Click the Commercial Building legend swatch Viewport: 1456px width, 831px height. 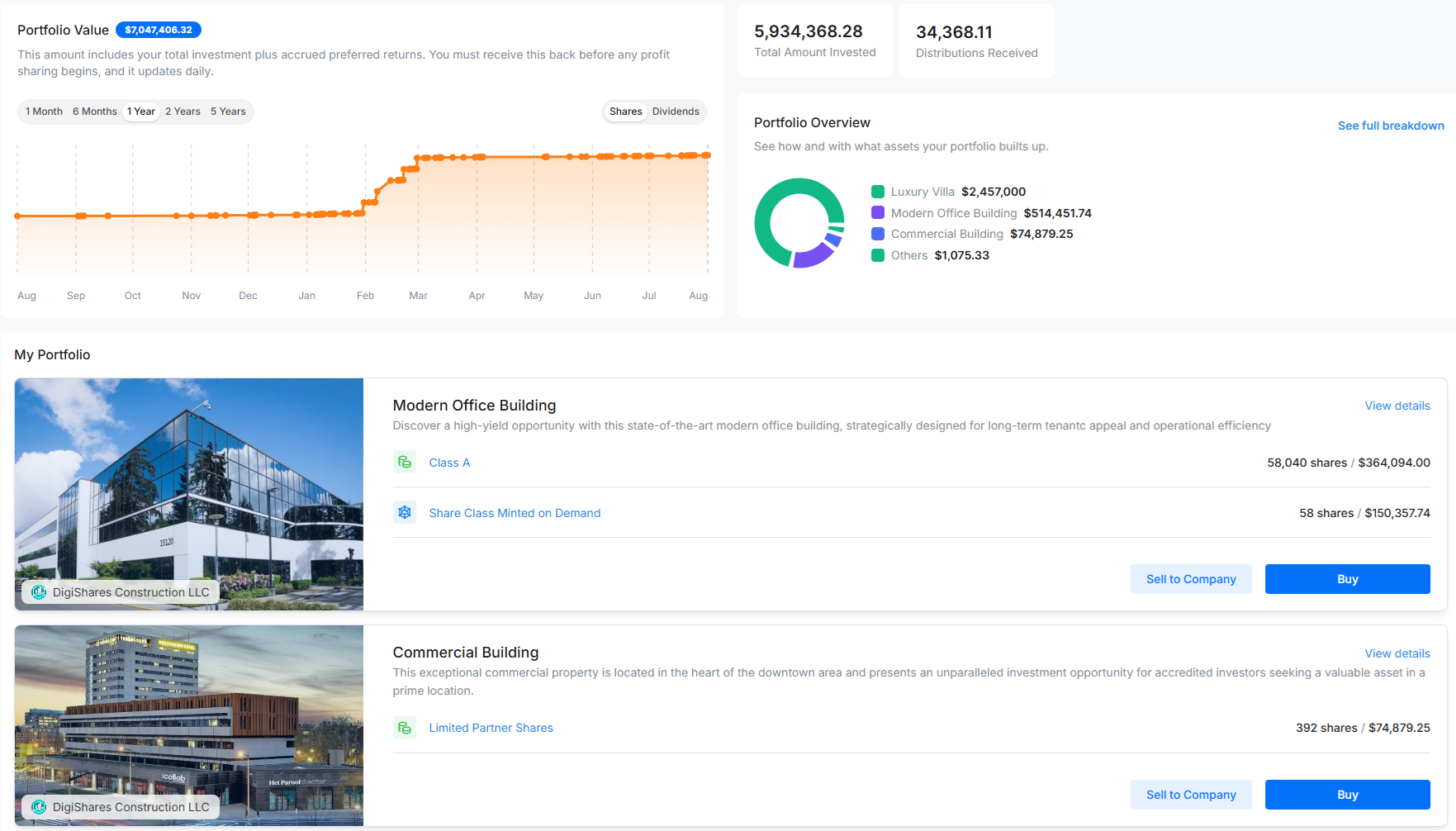point(878,234)
